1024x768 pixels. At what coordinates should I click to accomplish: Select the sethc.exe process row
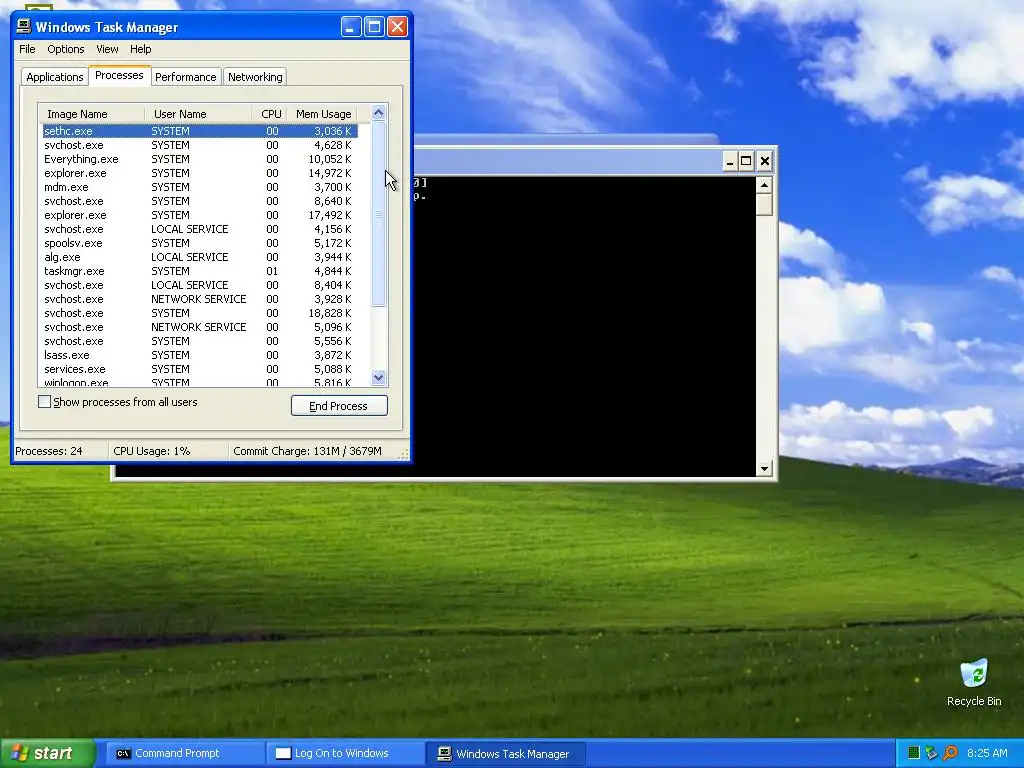click(x=200, y=131)
